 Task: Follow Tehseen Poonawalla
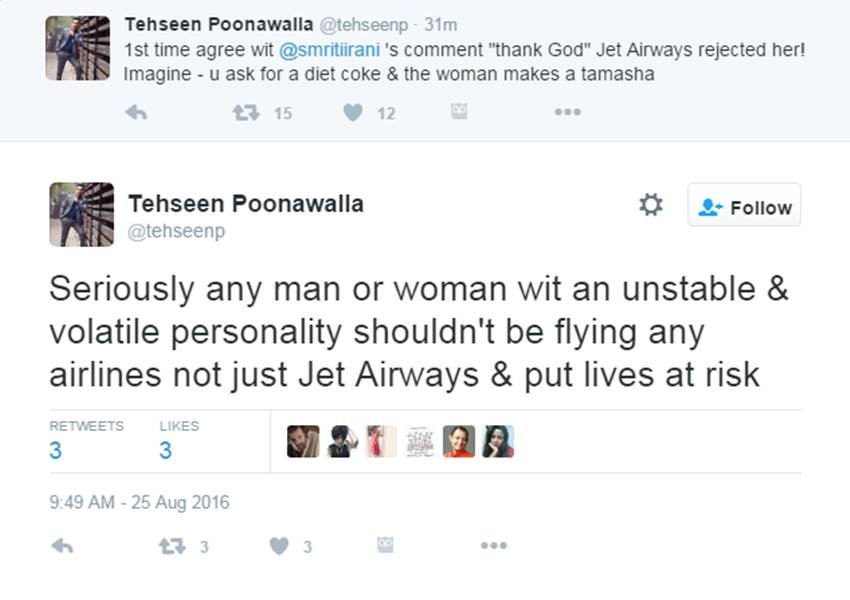click(x=744, y=206)
